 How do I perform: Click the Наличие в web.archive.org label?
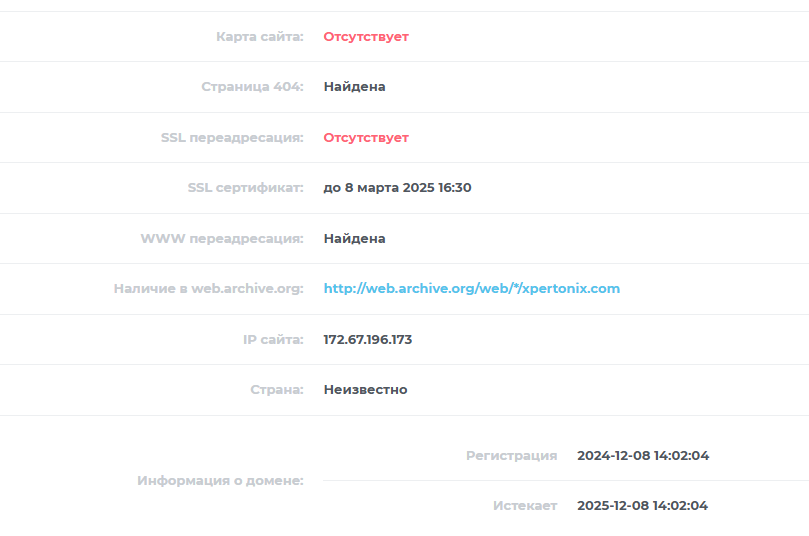click(208, 288)
